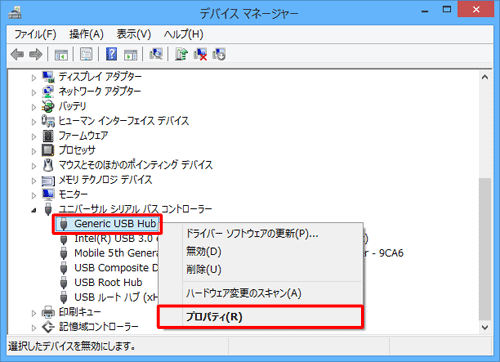This screenshot has height=362, width=500.
Task: Click the メモリ テクノロジ デバイス icon
Action: (48, 181)
